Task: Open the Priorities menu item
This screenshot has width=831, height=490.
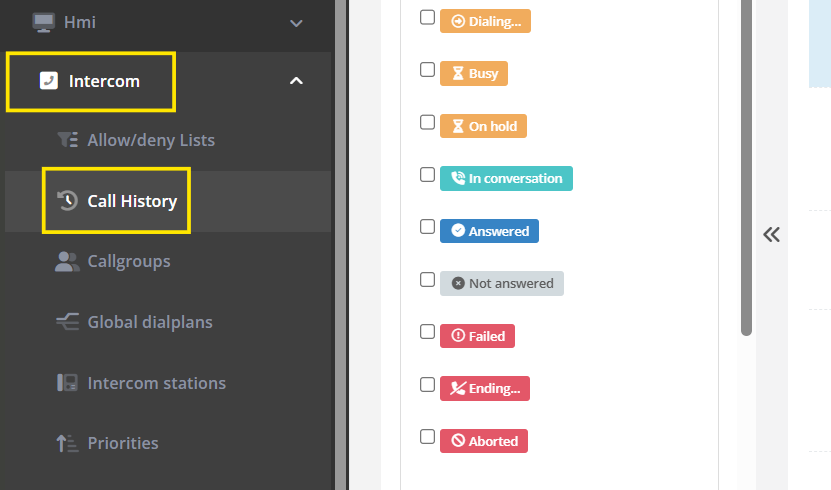Action: click(x=123, y=443)
